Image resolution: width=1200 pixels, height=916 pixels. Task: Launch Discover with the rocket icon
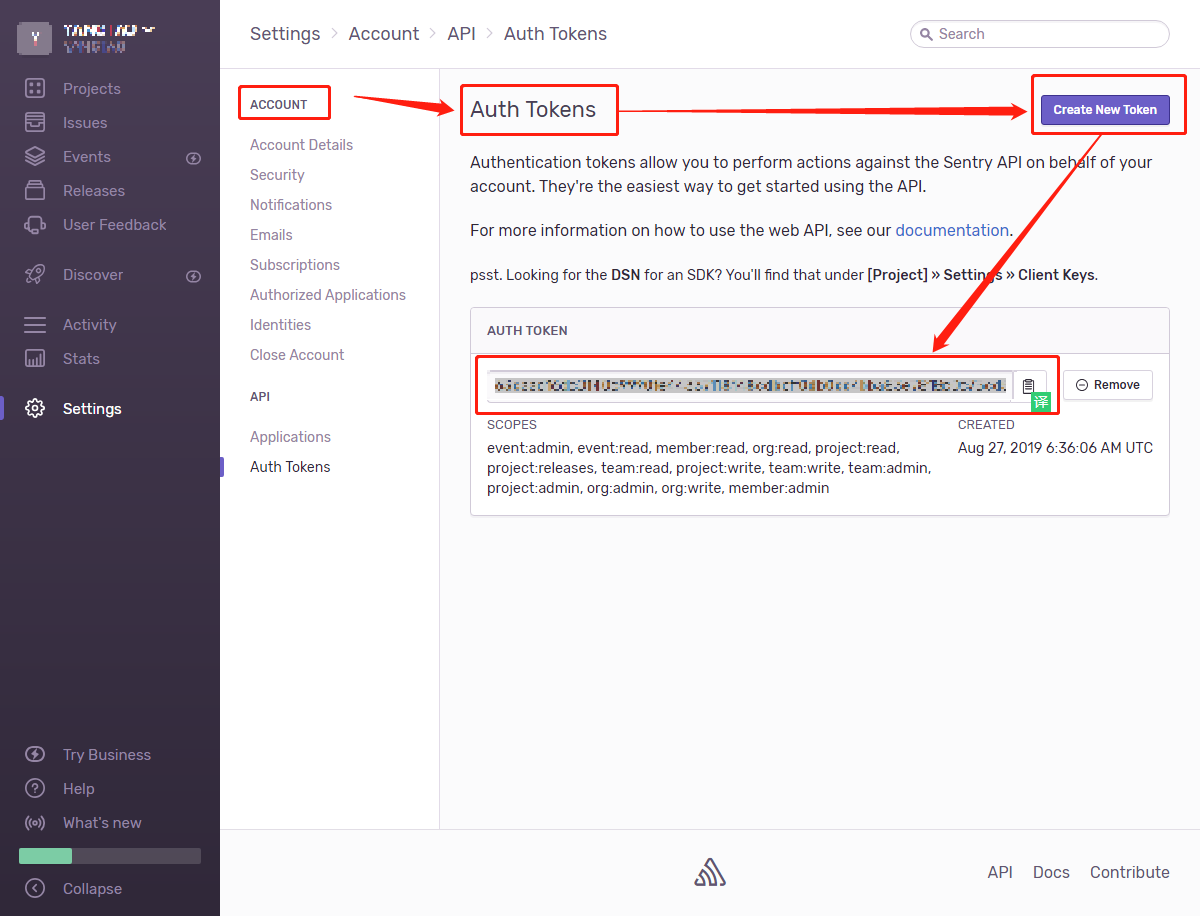[35, 275]
